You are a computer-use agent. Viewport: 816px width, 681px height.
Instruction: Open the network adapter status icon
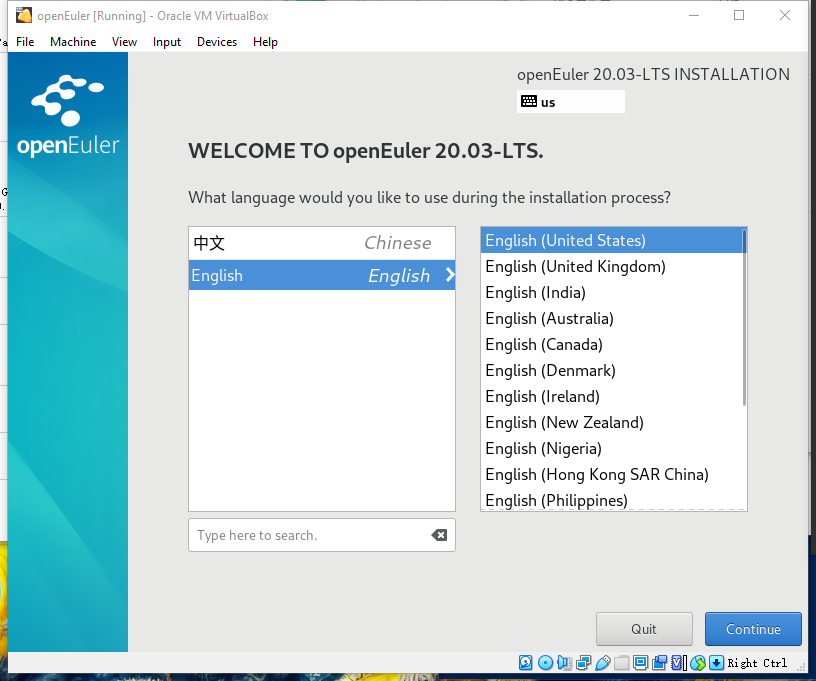click(583, 662)
